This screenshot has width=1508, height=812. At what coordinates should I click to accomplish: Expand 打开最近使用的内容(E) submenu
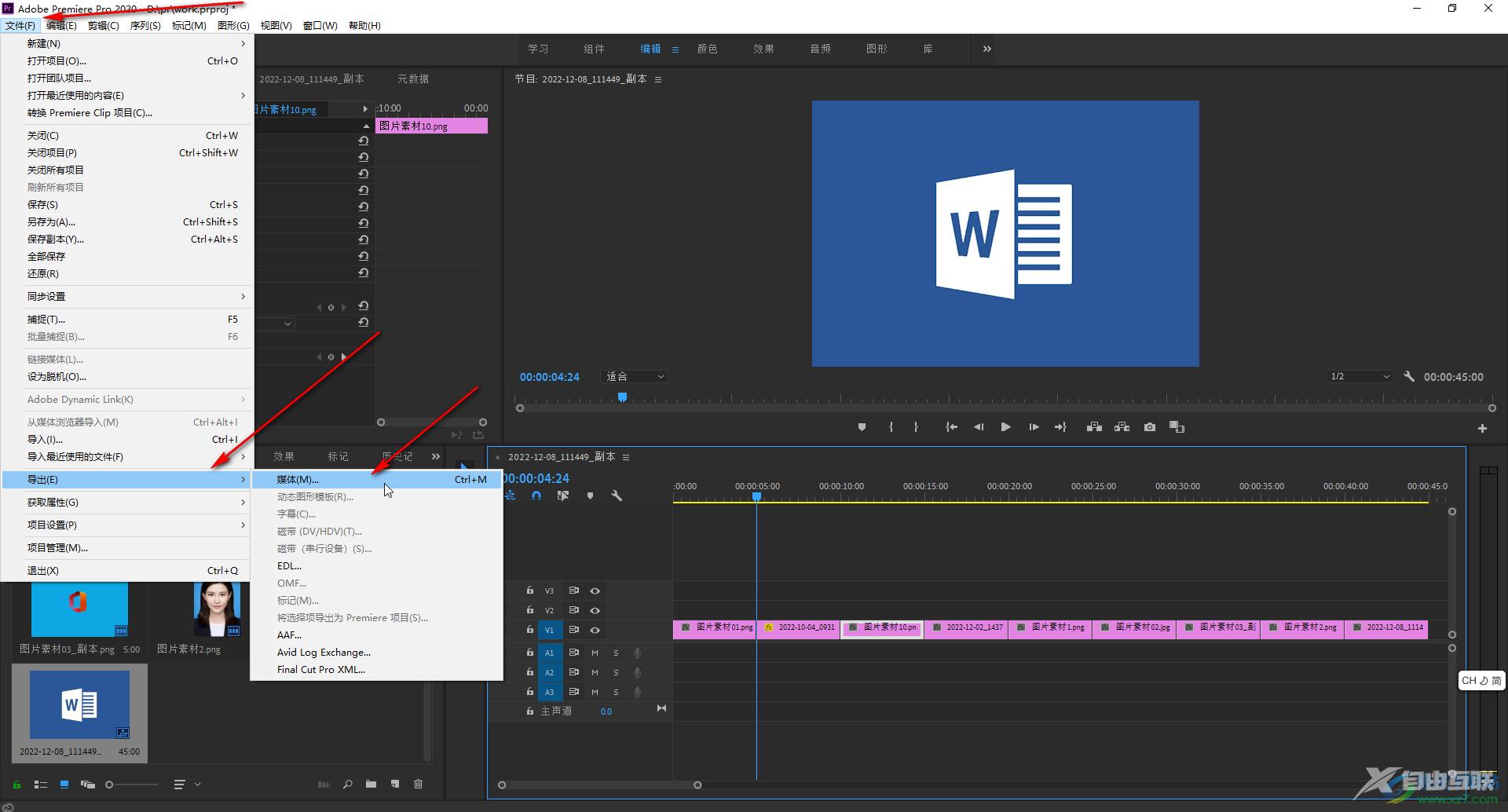(x=126, y=96)
